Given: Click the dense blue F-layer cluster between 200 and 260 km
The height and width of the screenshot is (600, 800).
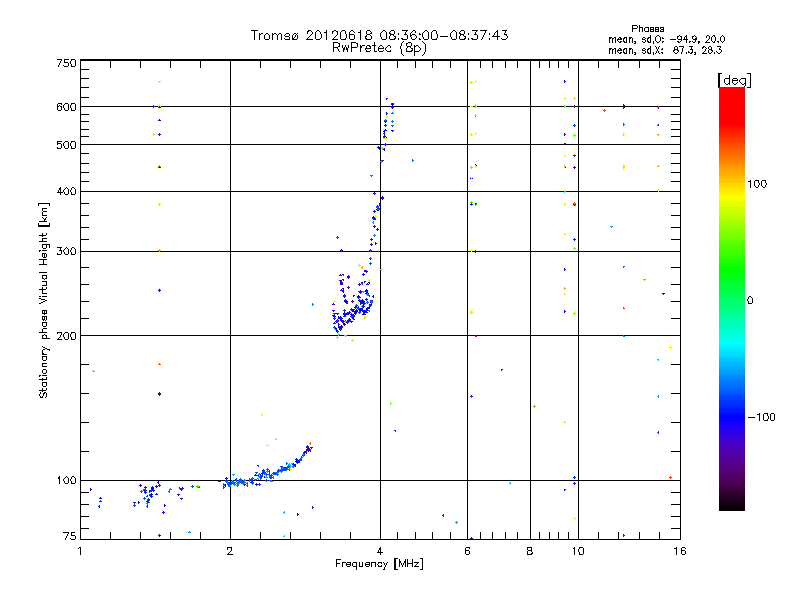Looking at the screenshot, I should 353,303.
